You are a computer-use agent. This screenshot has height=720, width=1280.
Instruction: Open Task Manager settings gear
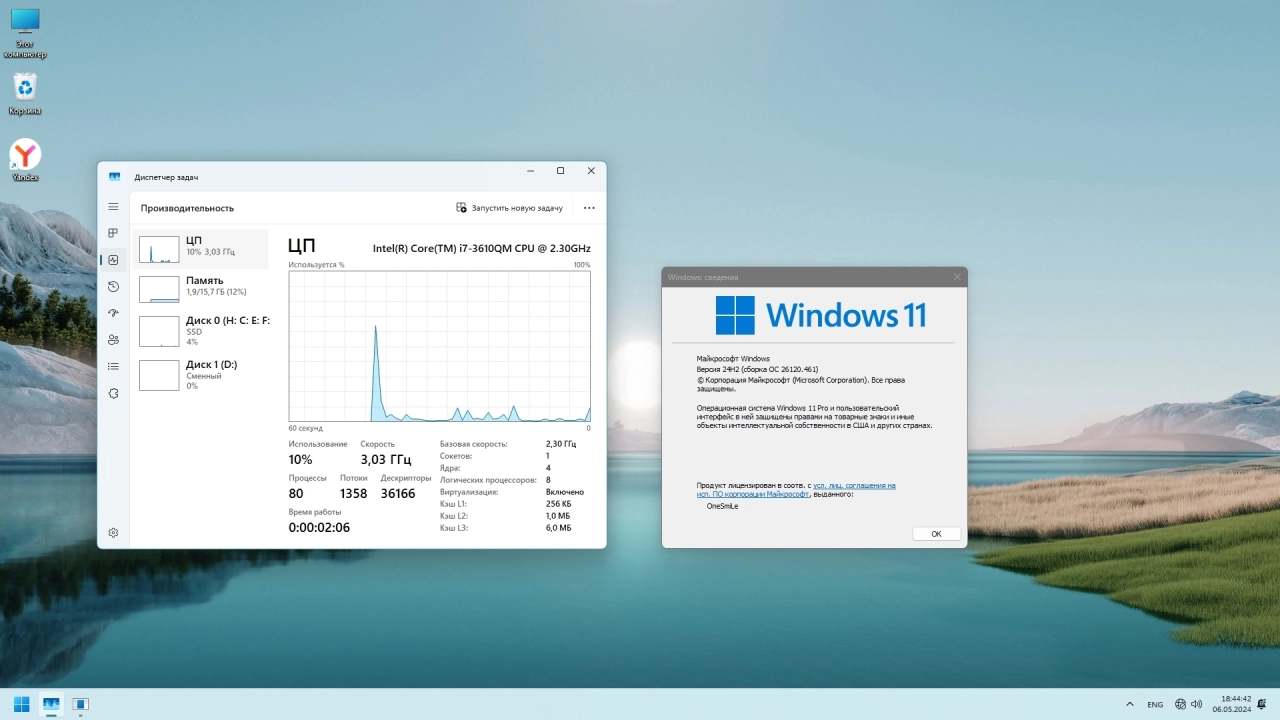(113, 533)
